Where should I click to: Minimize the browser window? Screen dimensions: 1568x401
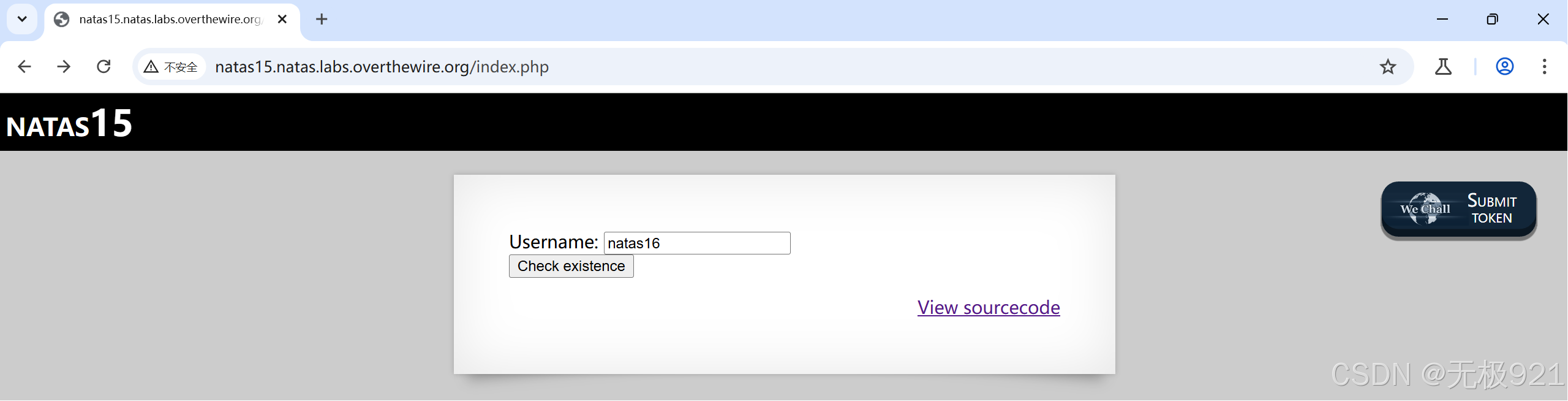click(1442, 19)
